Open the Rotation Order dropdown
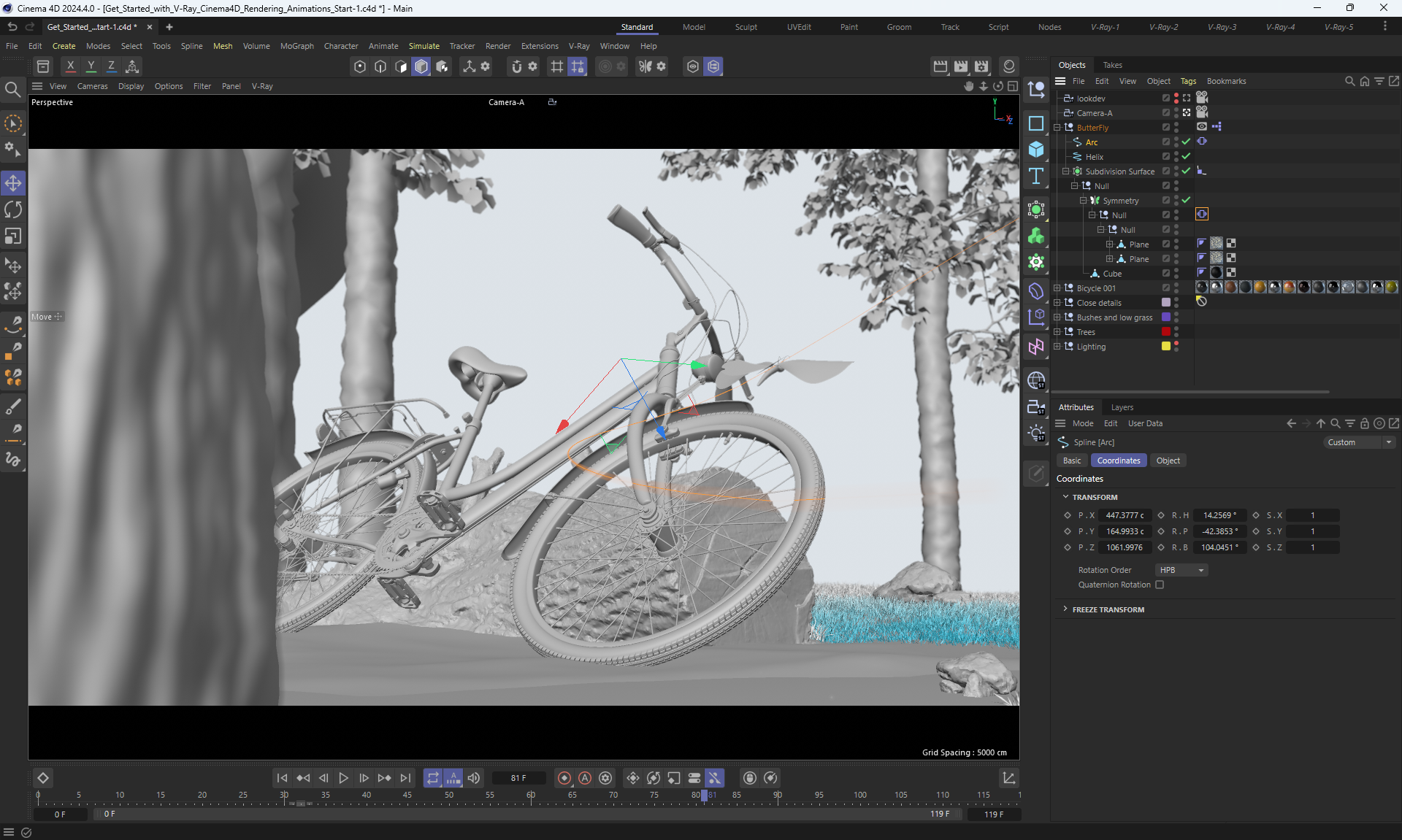 1181,570
